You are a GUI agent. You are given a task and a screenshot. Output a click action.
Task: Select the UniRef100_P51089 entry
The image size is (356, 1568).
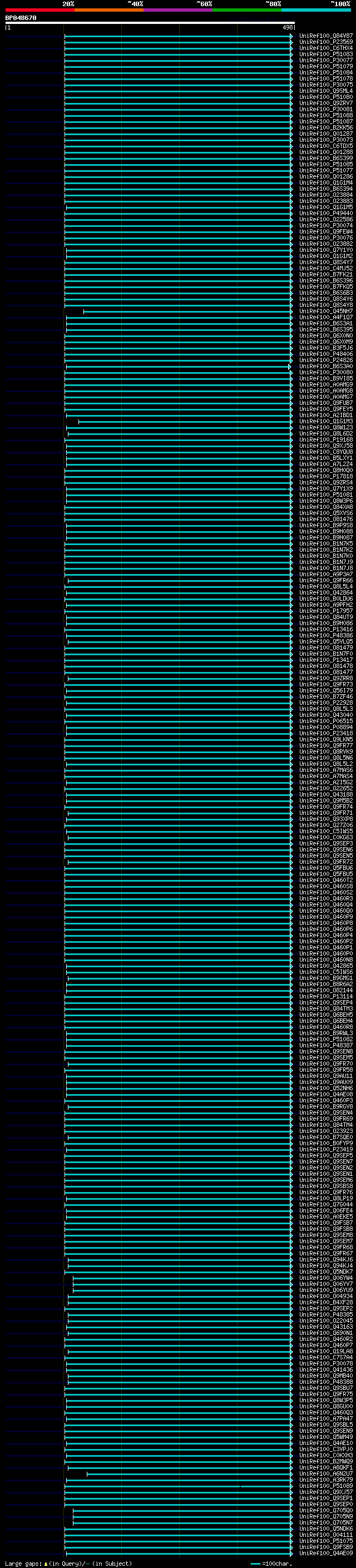(326, 1486)
